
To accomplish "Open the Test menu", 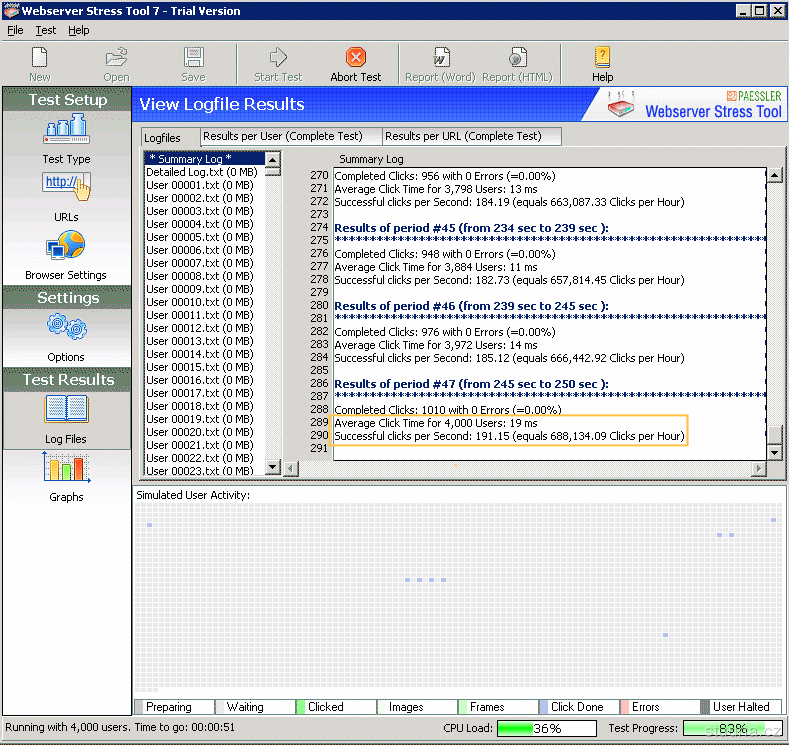I will (46, 30).
